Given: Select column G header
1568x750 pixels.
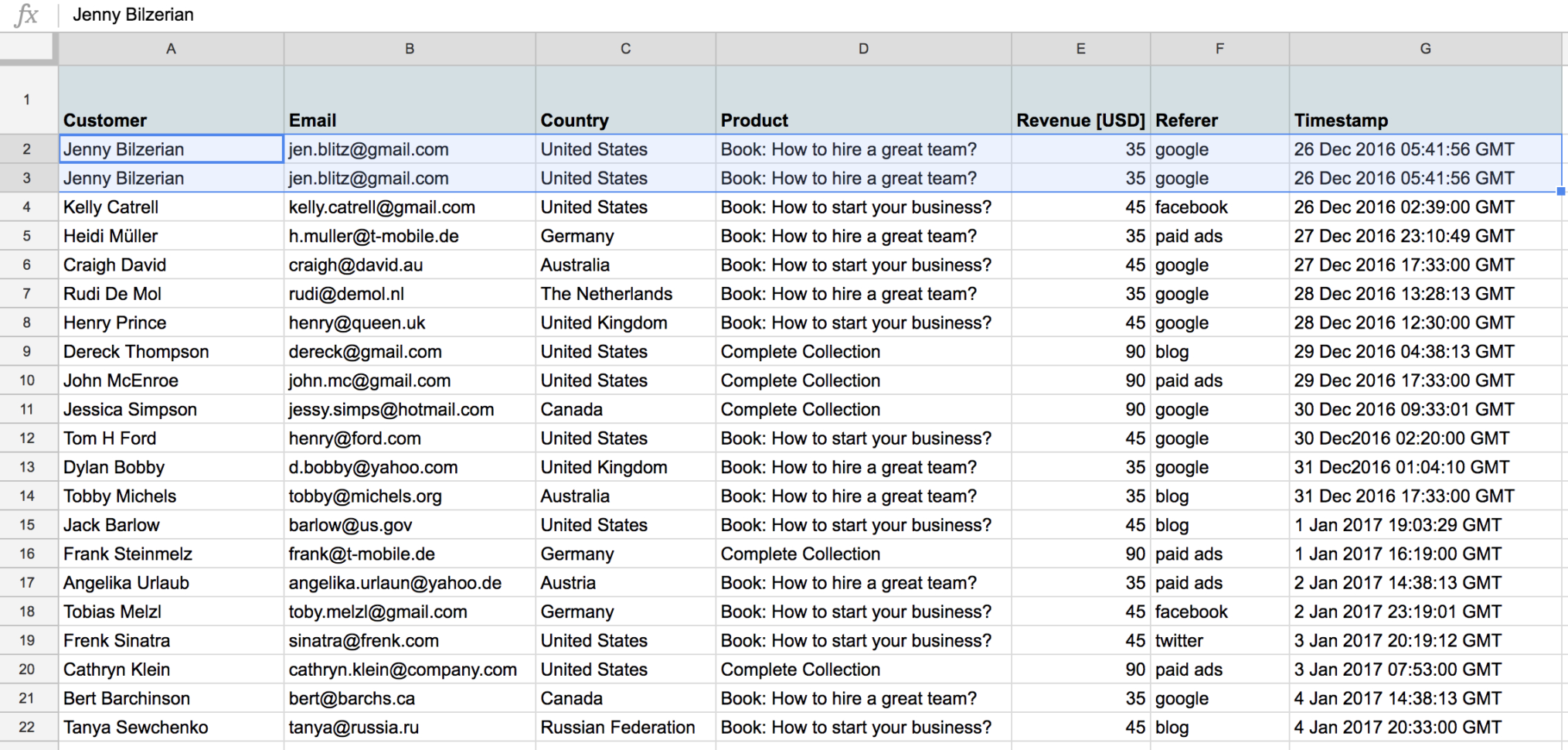Looking at the screenshot, I should [x=1424, y=48].
